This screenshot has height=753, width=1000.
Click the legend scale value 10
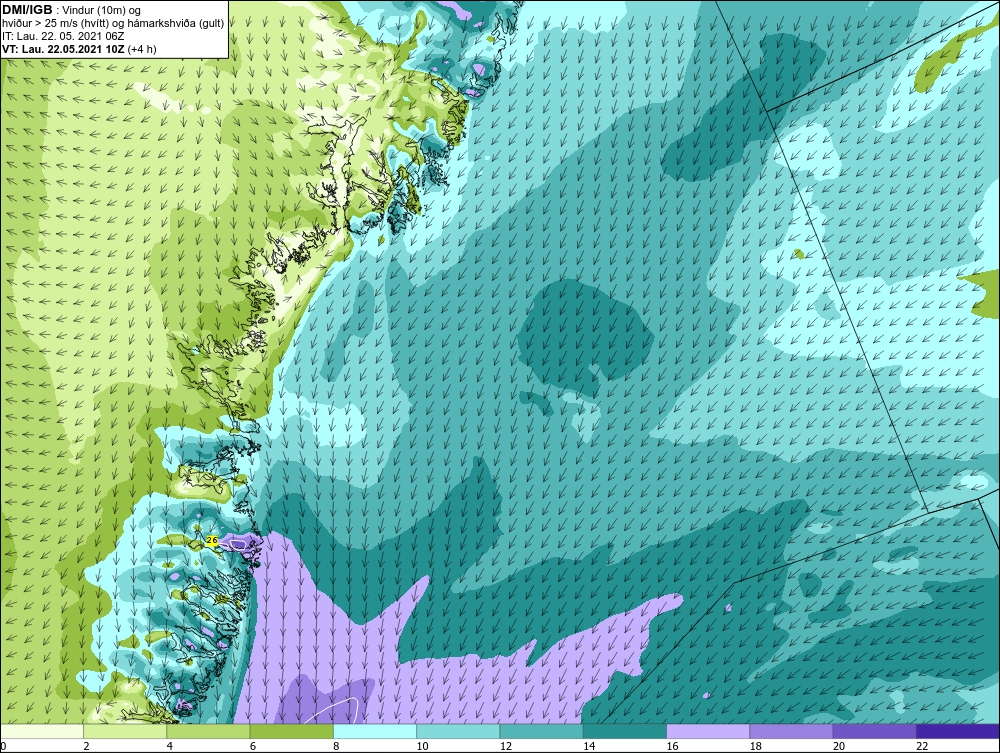[x=422, y=746]
